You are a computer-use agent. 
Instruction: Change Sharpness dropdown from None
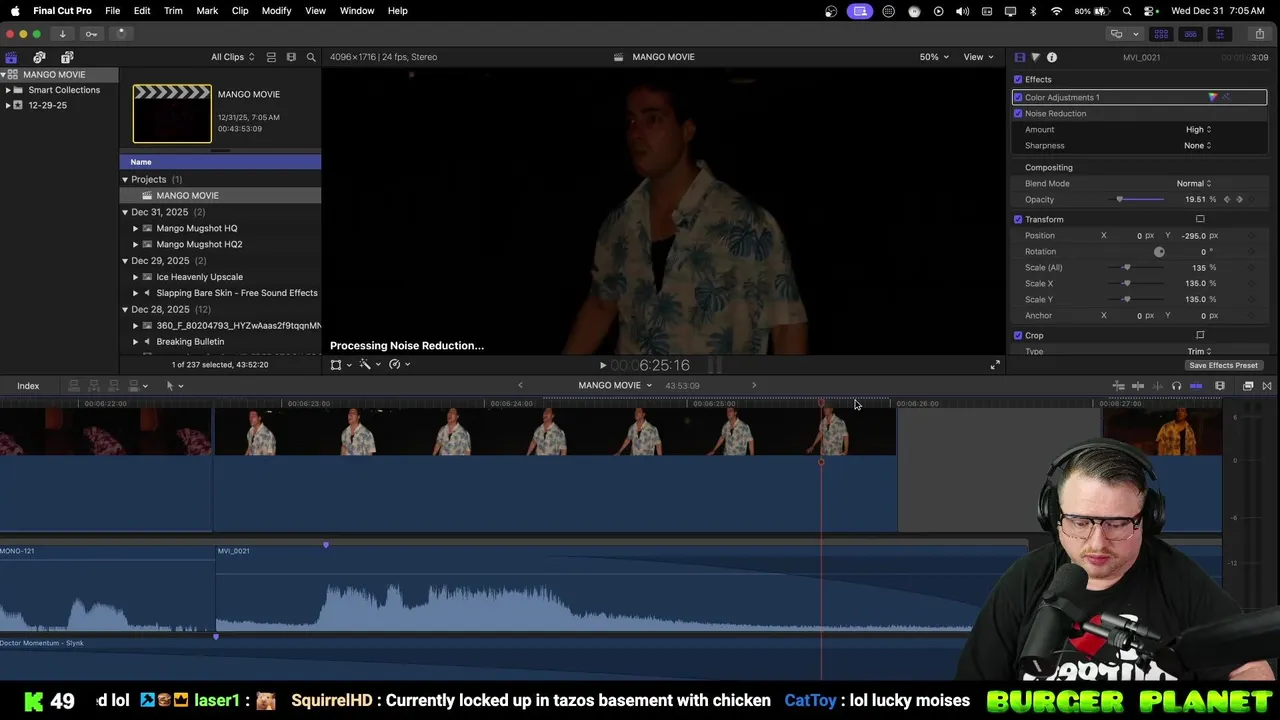1198,145
